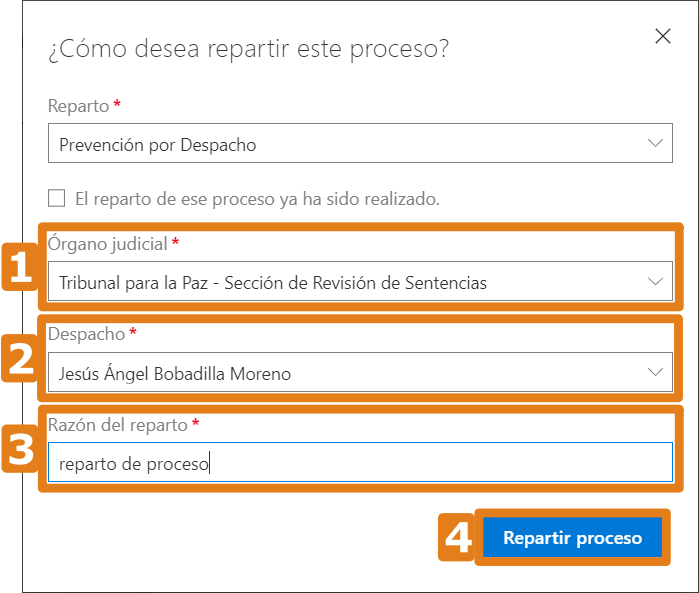
Task: Click the orange step 4 marker
Action: point(458,539)
